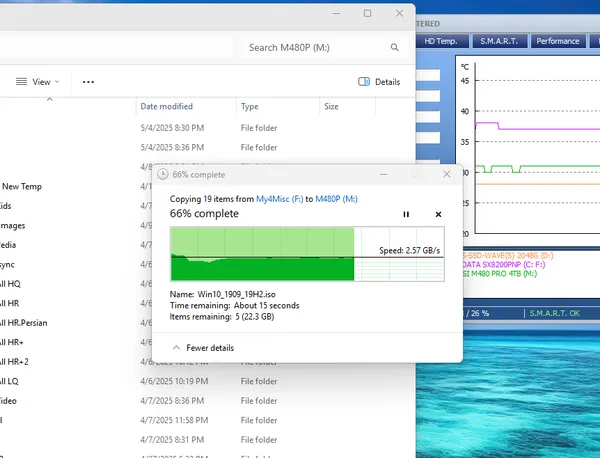
Task: Sort files by Date modified column
Action: coord(166,107)
